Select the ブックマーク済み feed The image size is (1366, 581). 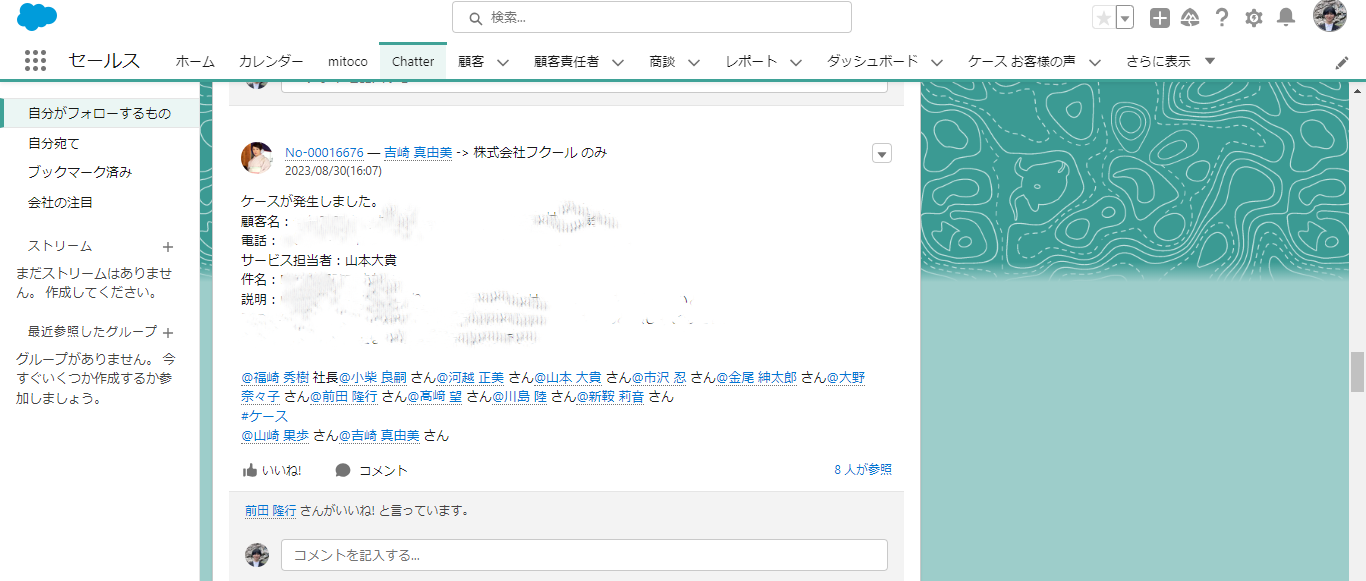80,172
